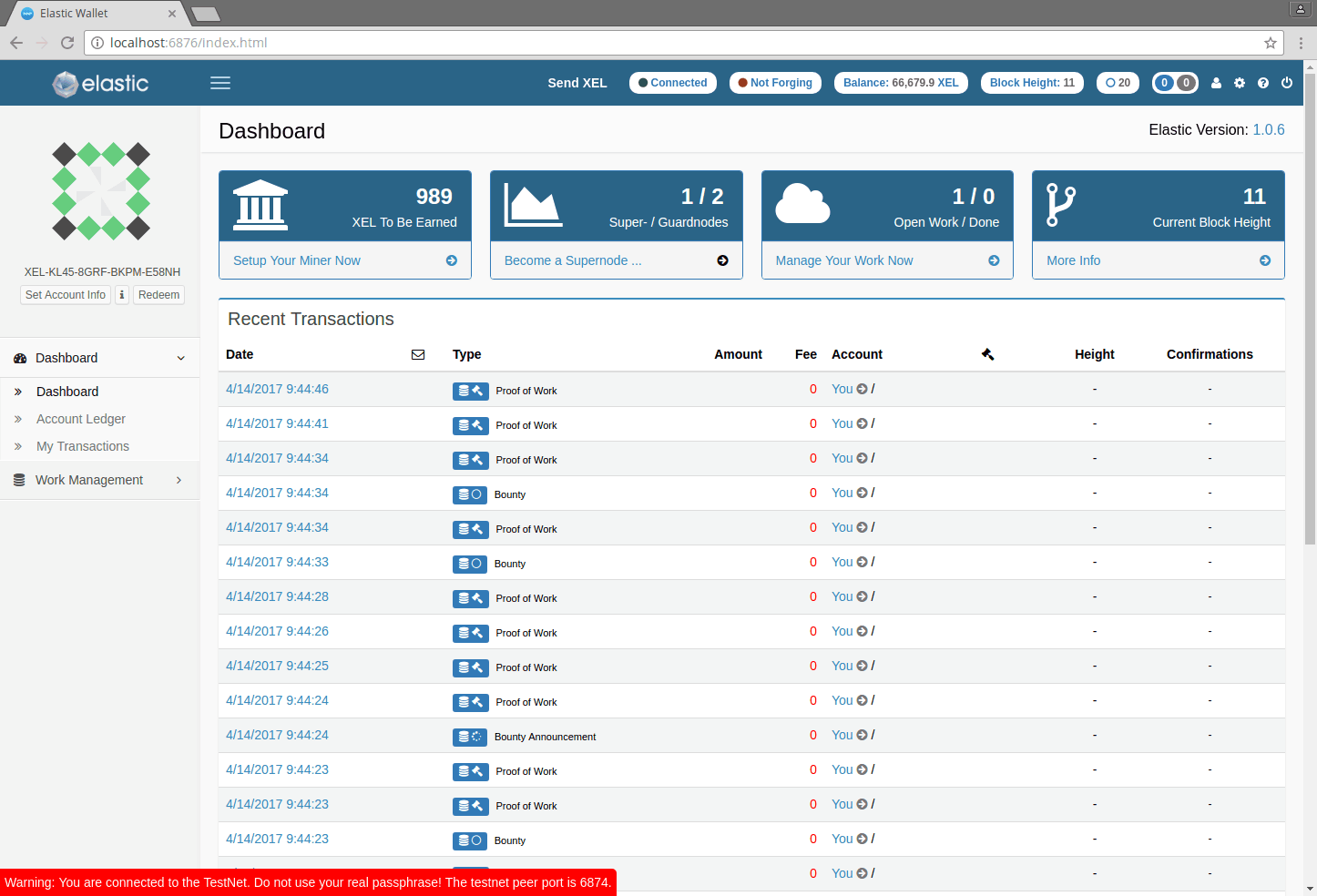This screenshot has width=1317, height=896.
Task: Open a new browser tab
Action: [x=206, y=14]
